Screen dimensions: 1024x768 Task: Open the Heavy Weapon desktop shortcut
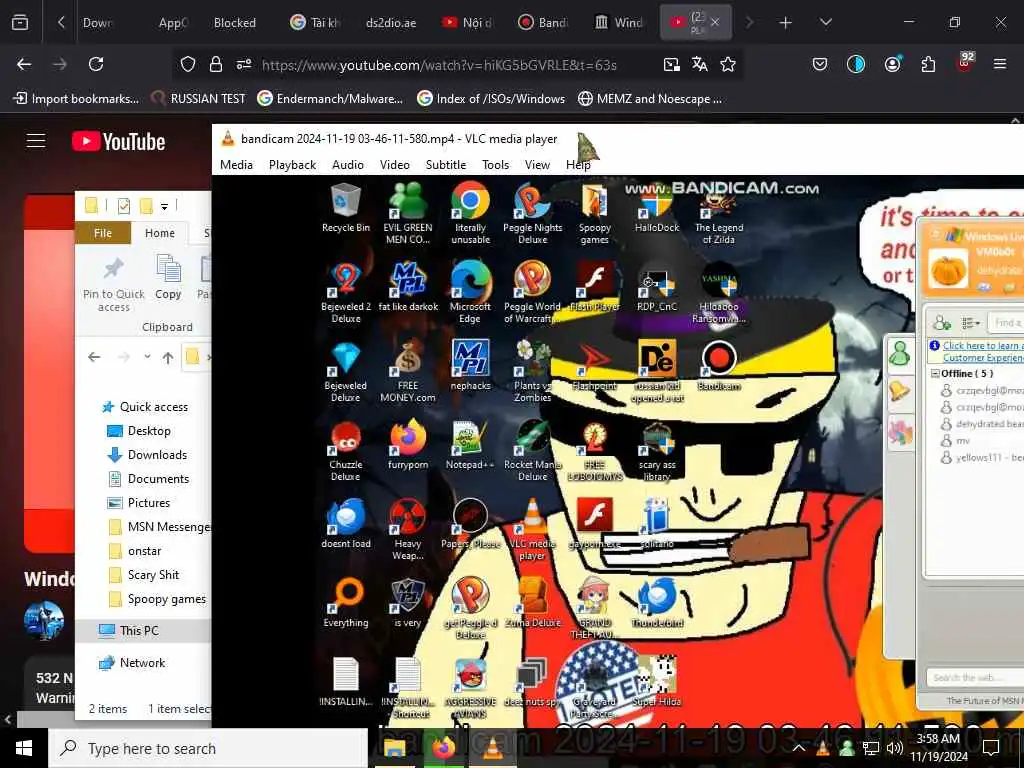tap(408, 529)
